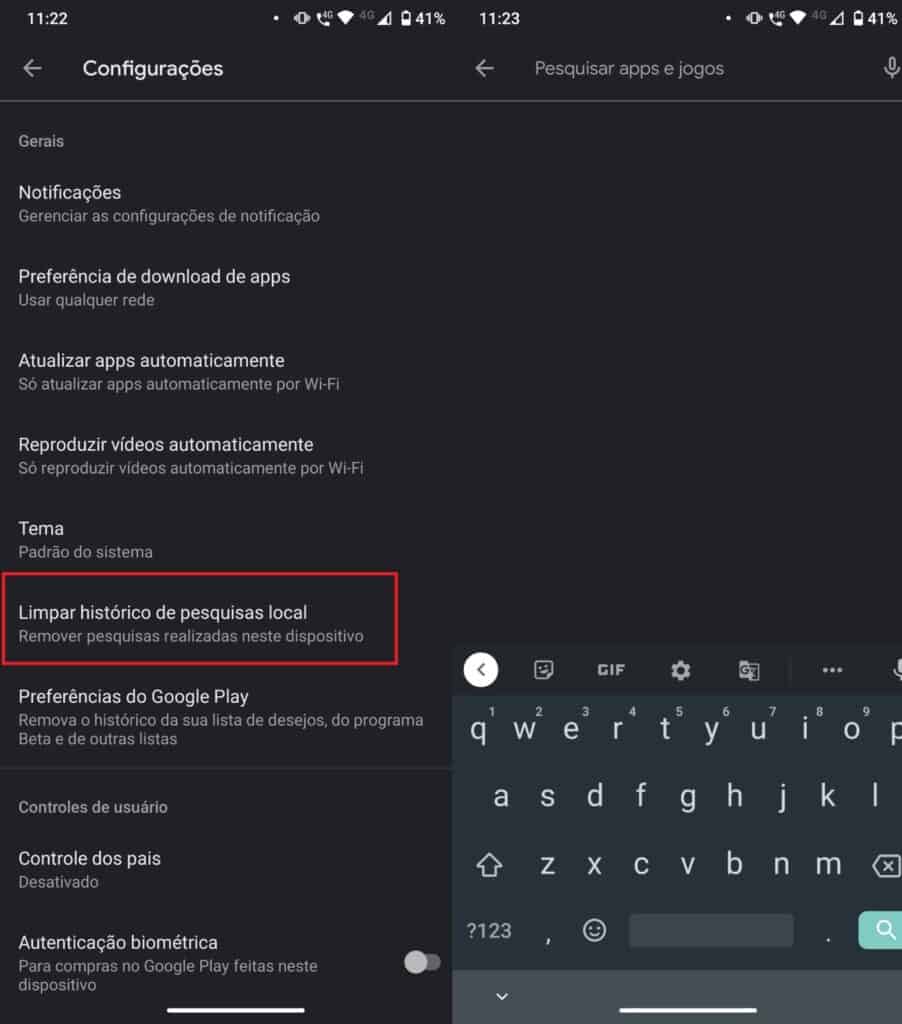Hide keyboard using down chevron
Screen dimensions: 902x1024
pos(502,996)
